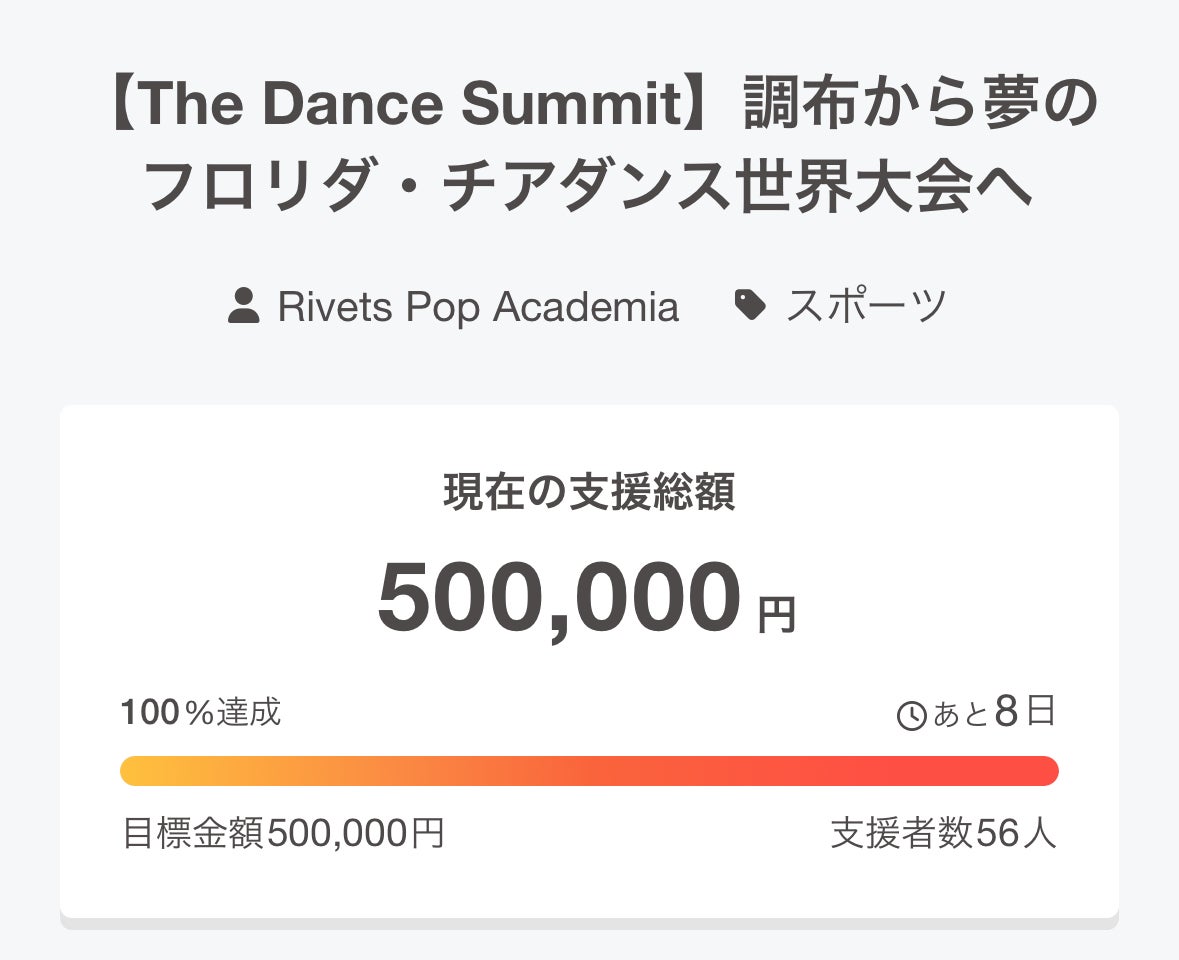Click the 支援者数56人 supporter count
The height and width of the screenshot is (960, 1179).
click(x=943, y=832)
